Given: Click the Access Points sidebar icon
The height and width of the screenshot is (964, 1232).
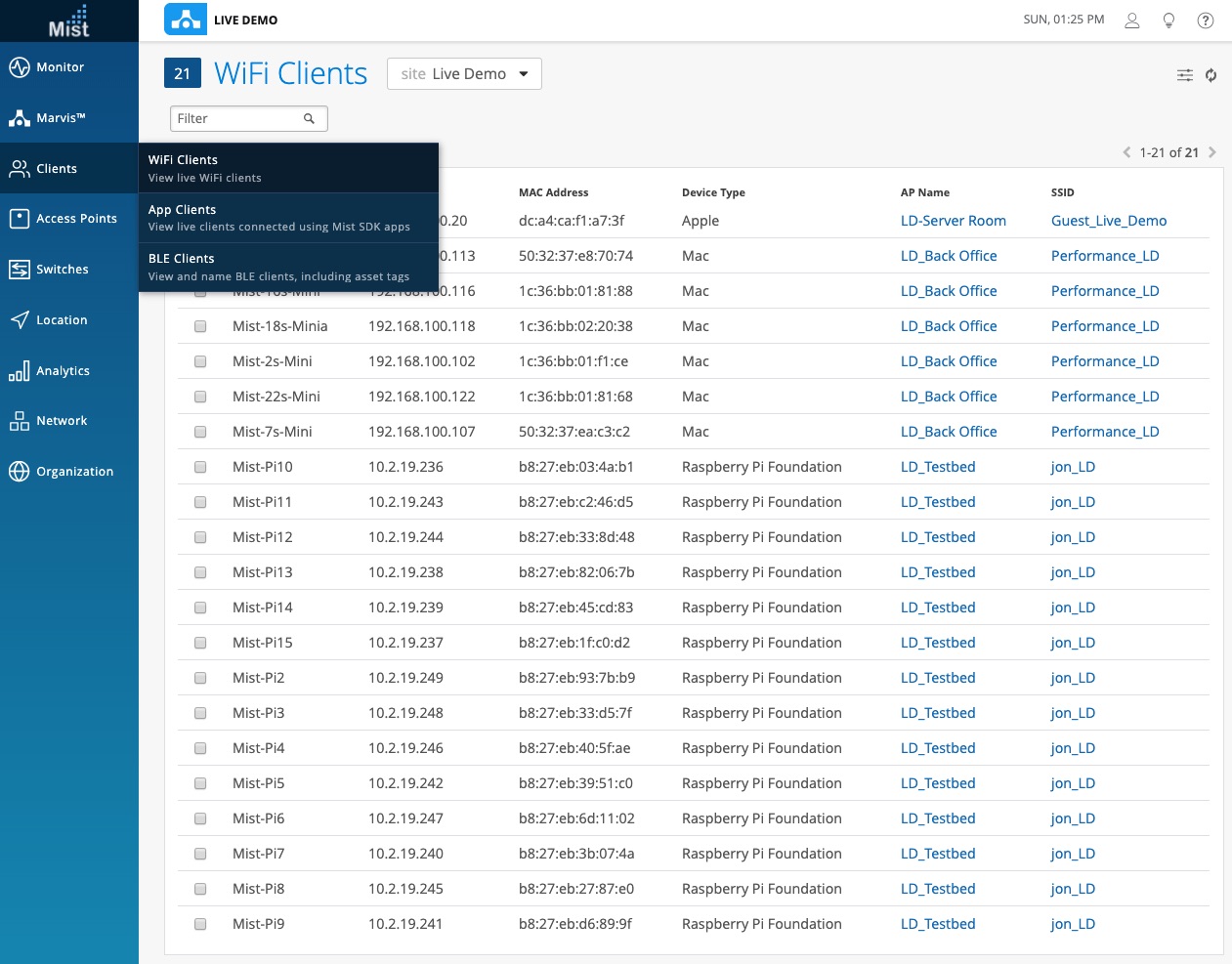Looking at the screenshot, I should [x=20, y=219].
